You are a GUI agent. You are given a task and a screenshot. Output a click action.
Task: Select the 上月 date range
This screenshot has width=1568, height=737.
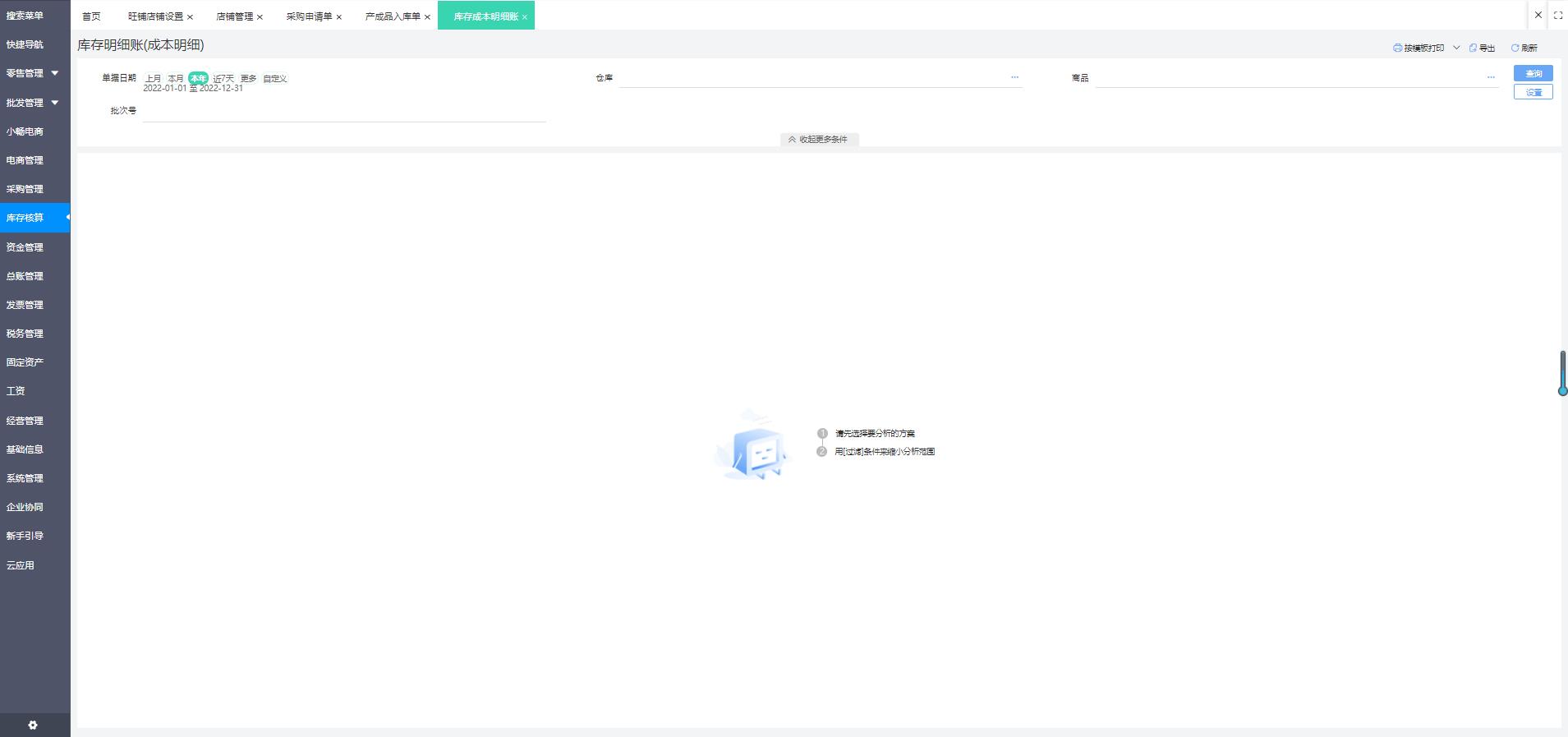coord(154,78)
